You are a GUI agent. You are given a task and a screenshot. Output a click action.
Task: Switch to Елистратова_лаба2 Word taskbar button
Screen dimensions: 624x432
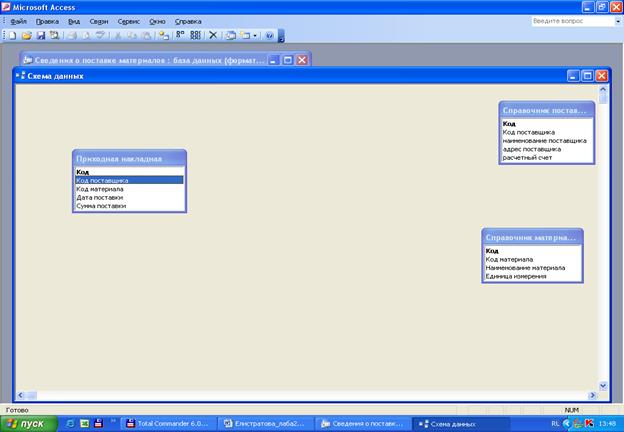point(266,424)
